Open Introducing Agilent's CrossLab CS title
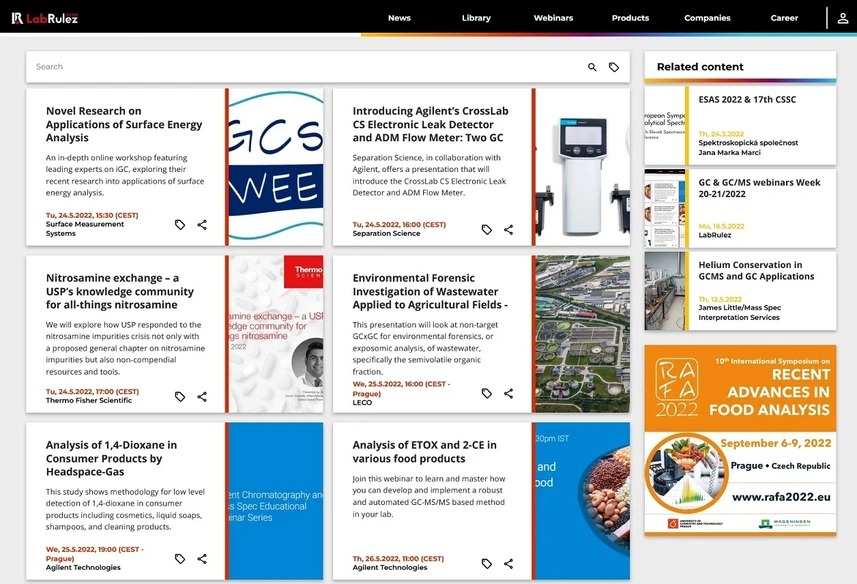 (431, 125)
